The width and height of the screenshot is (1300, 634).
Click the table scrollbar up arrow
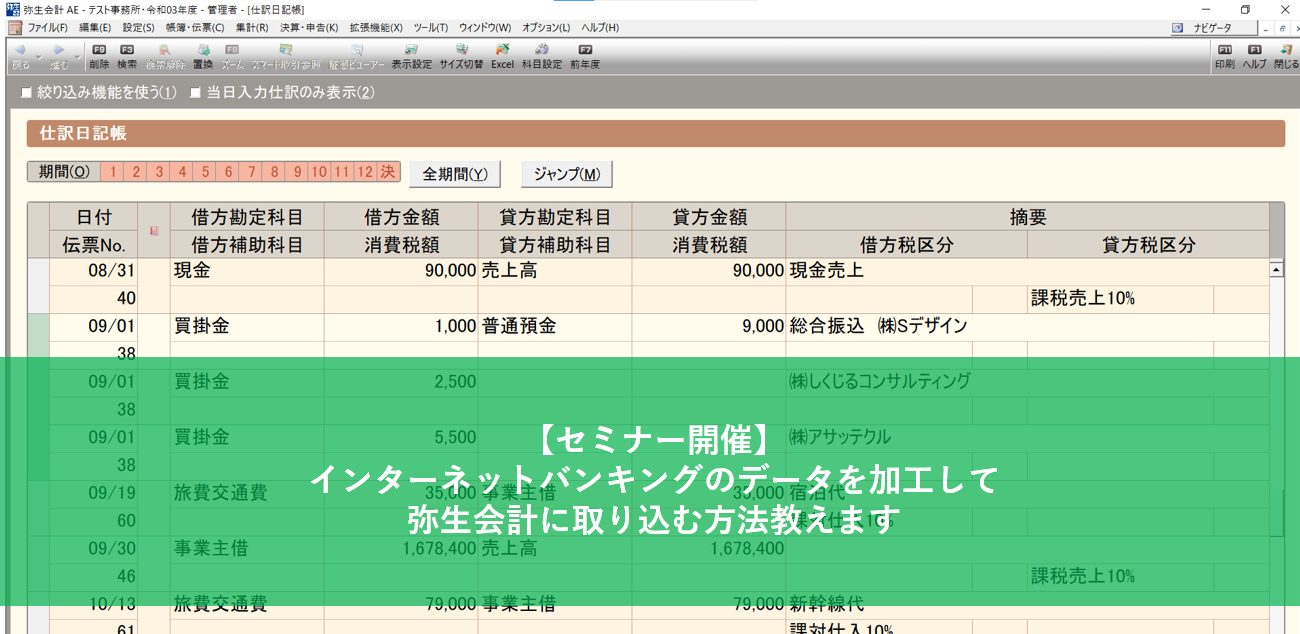point(1276,270)
